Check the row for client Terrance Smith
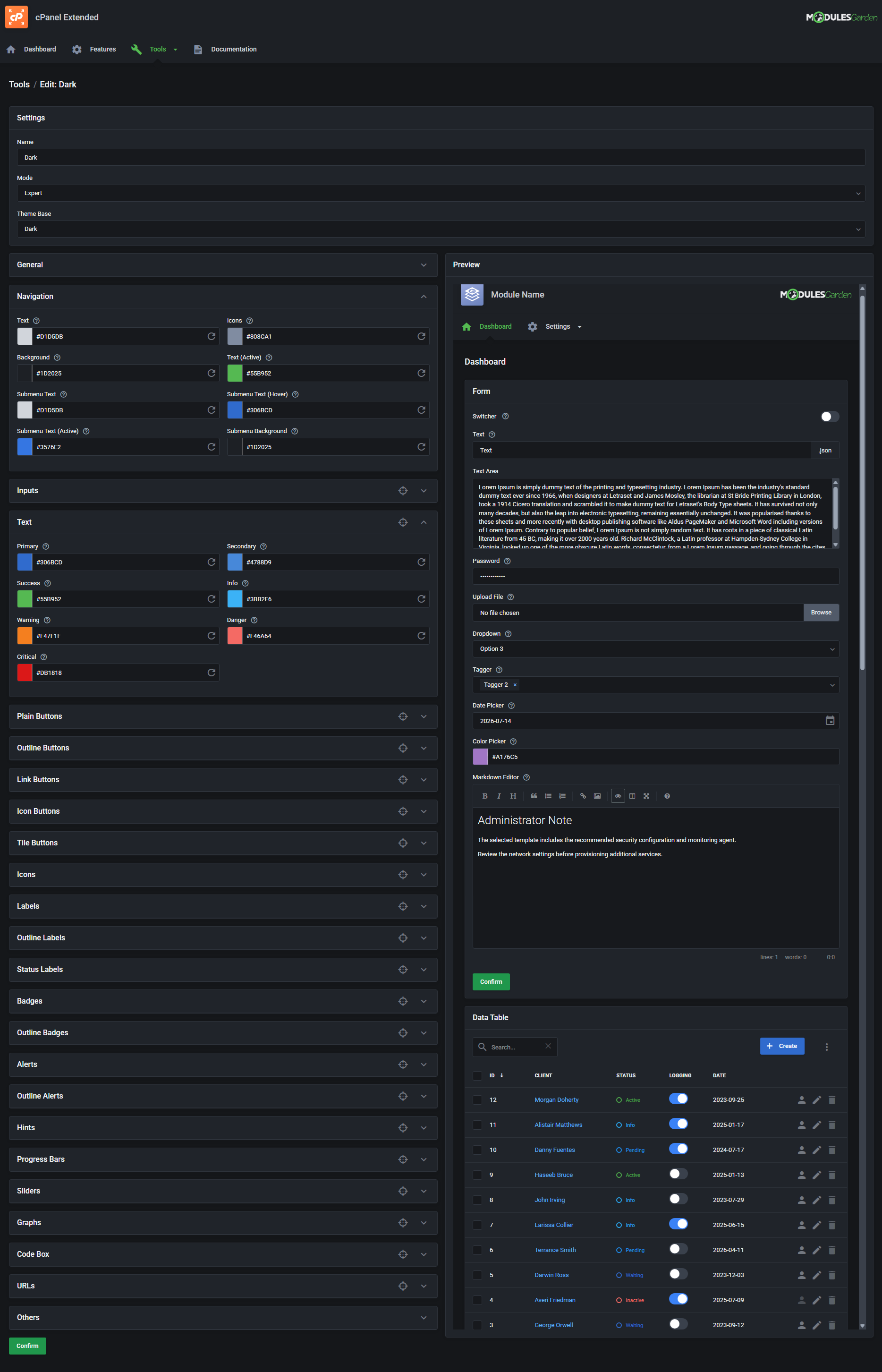The image size is (882, 1372). click(x=477, y=1250)
